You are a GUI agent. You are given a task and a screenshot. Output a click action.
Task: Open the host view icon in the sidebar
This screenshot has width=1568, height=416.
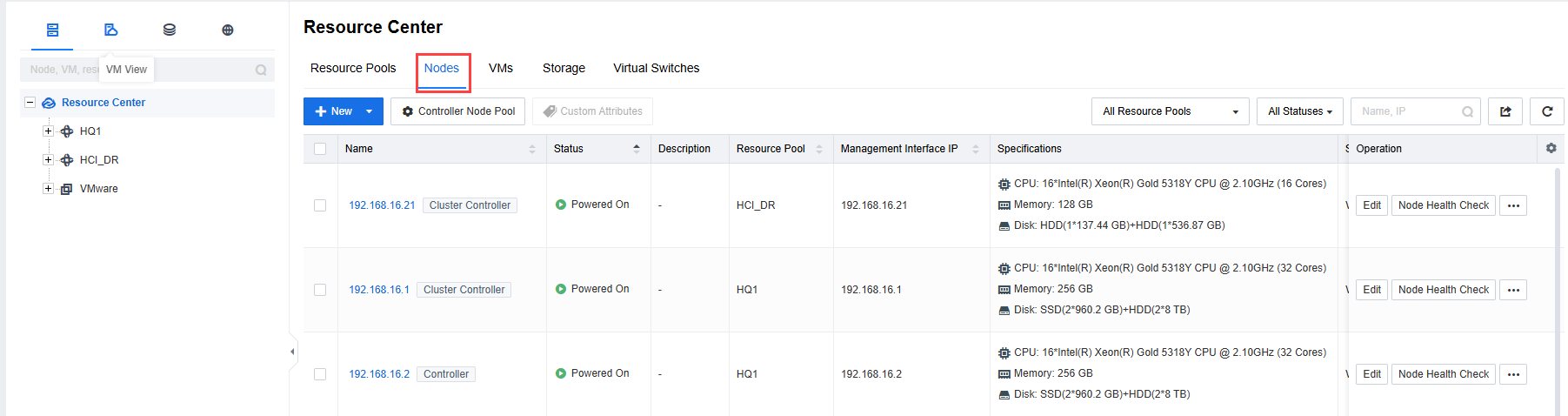tap(52, 30)
